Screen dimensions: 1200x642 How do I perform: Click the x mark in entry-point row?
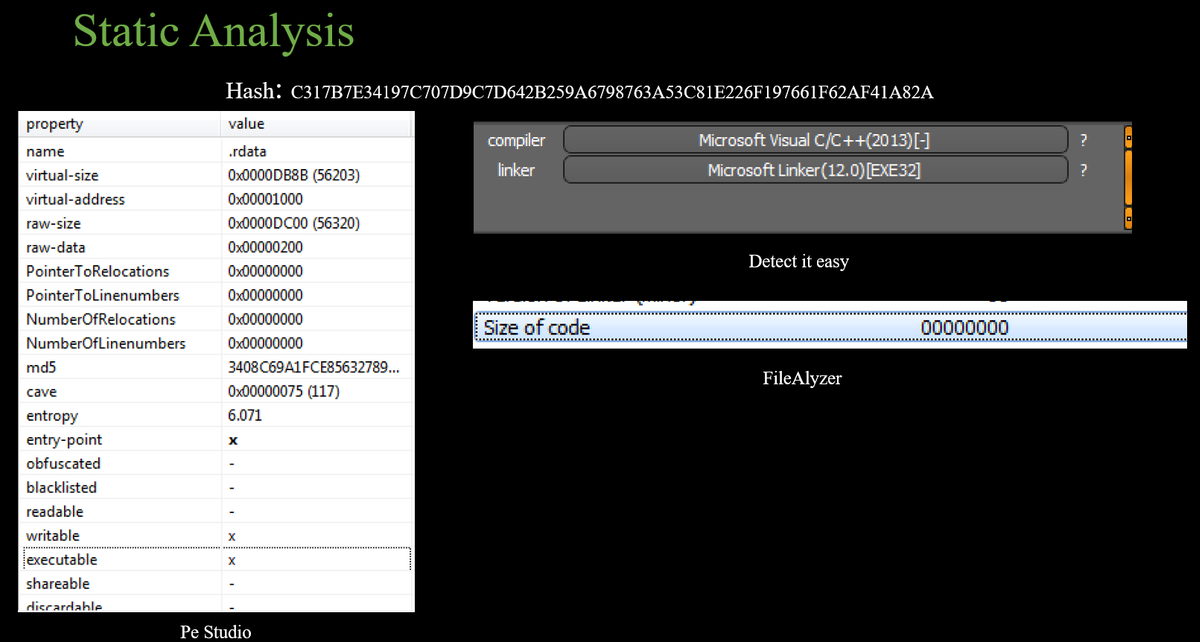pos(232,441)
